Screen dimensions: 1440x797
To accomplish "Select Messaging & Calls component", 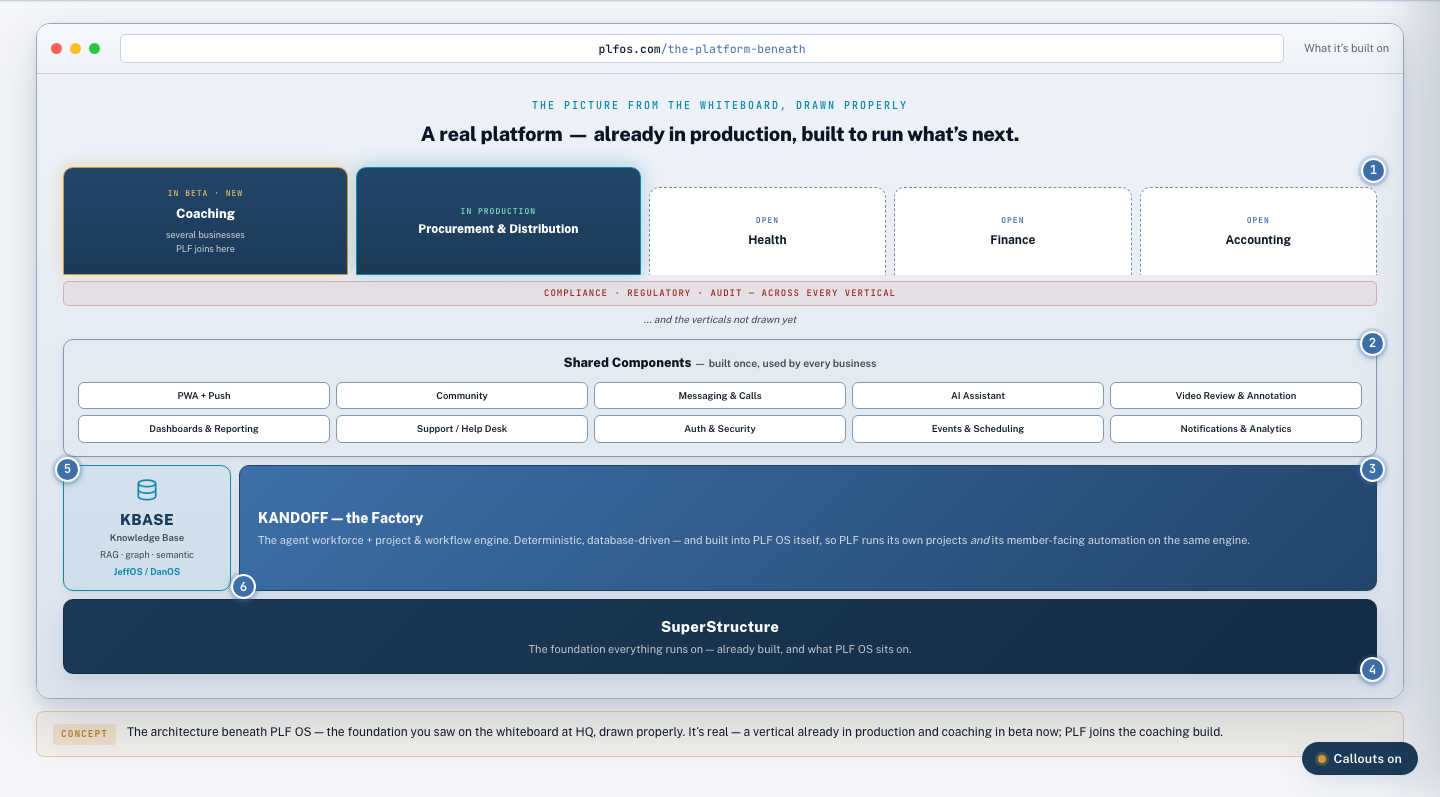I will click(x=720, y=395).
